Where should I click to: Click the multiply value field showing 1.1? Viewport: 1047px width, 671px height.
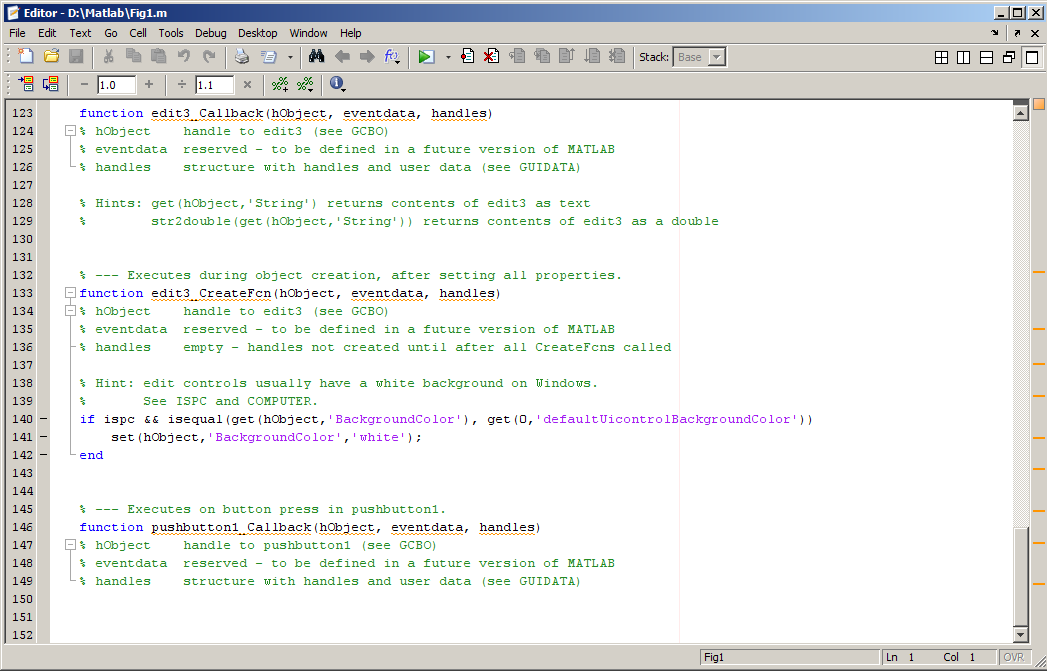click(214, 85)
